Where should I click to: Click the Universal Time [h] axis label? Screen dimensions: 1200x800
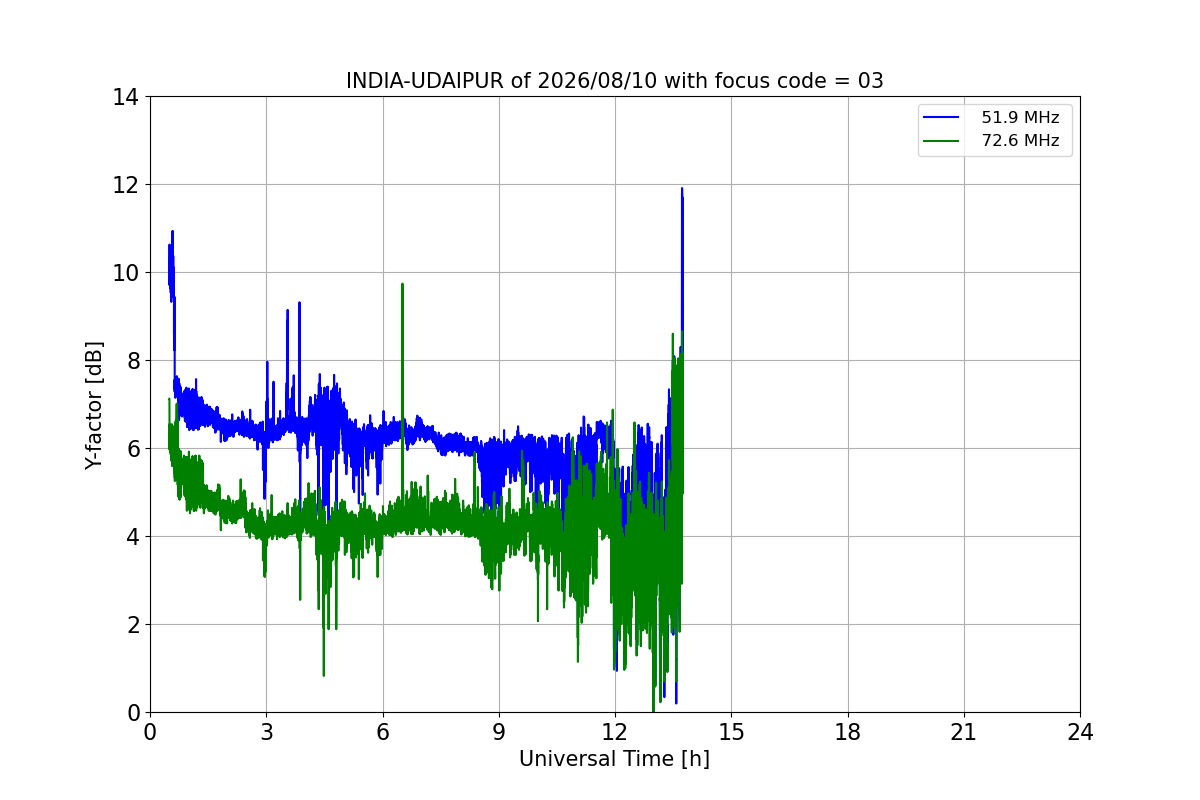point(614,759)
